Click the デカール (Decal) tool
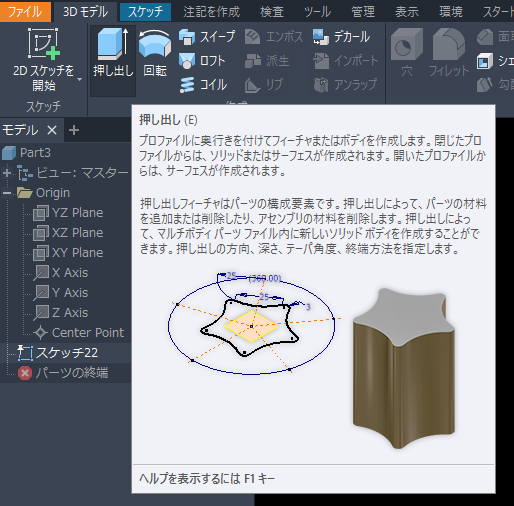The width and height of the screenshot is (514, 506). click(341, 36)
